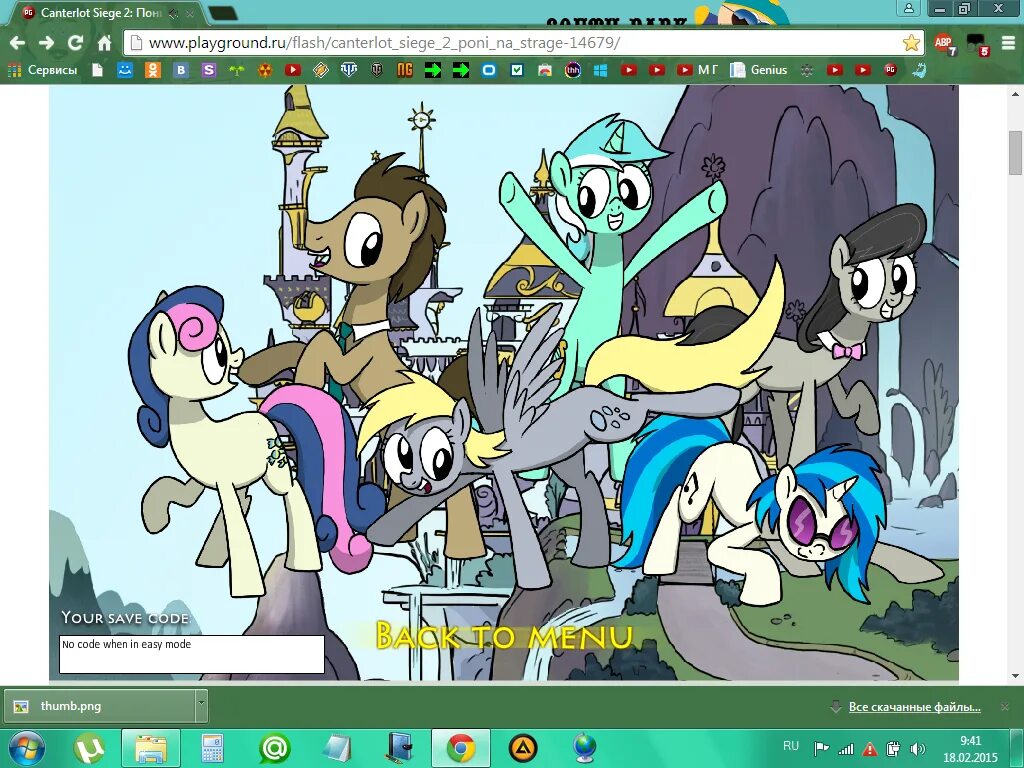Select the Canterlot Siege 2 tab

[x=106, y=13]
